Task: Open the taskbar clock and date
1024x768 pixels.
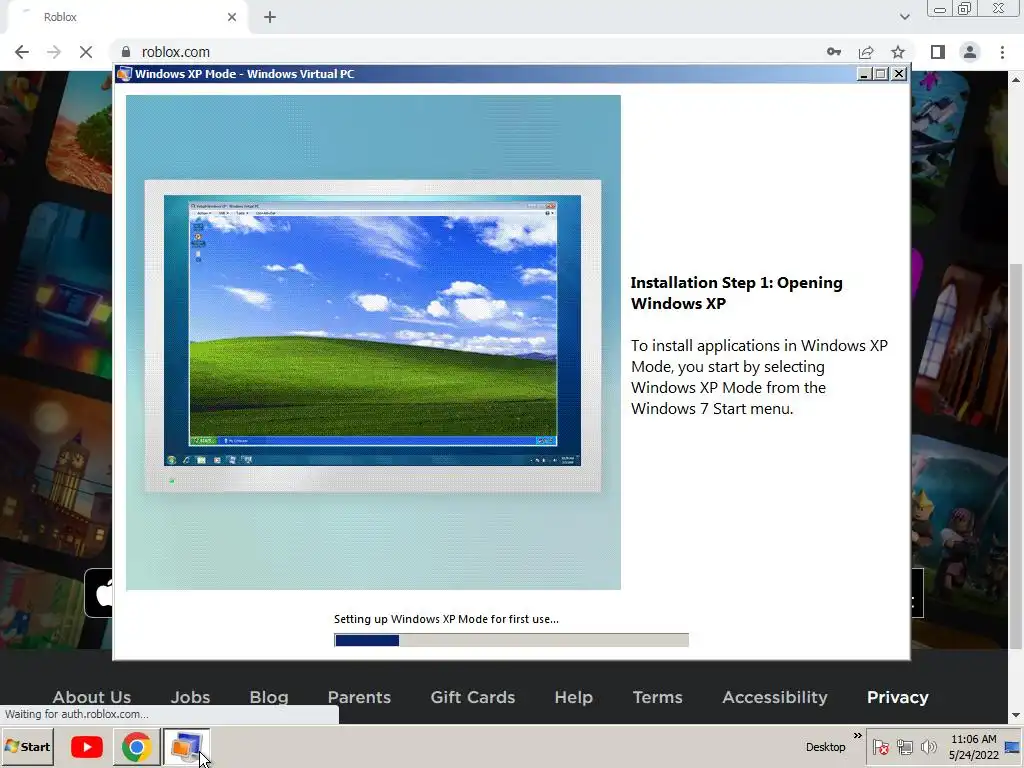Action: pyautogui.click(x=973, y=747)
